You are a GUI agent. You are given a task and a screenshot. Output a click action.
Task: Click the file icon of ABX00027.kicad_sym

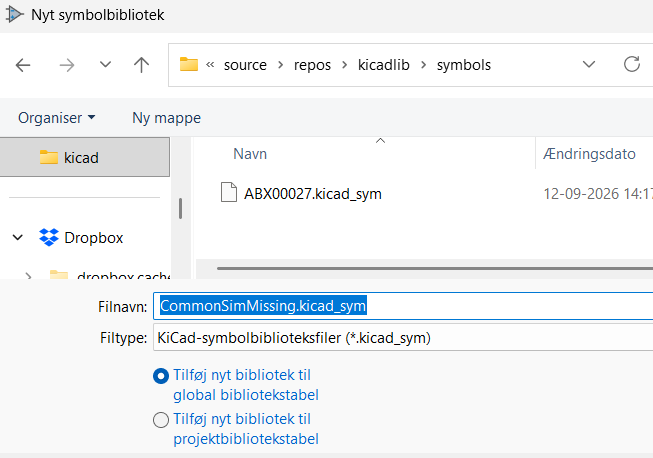(x=229, y=192)
